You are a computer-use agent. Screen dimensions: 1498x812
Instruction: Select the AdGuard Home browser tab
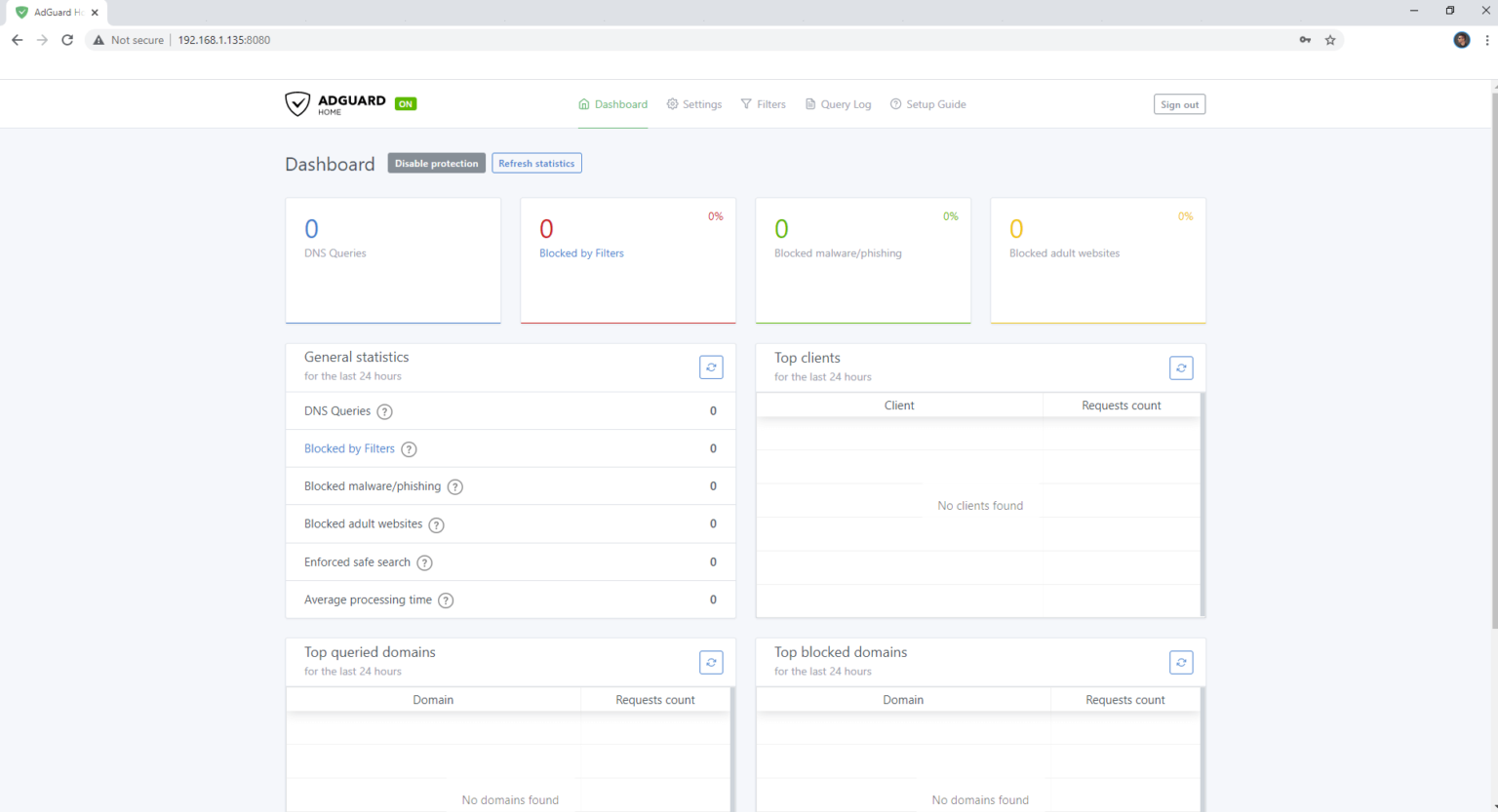(x=57, y=13)
